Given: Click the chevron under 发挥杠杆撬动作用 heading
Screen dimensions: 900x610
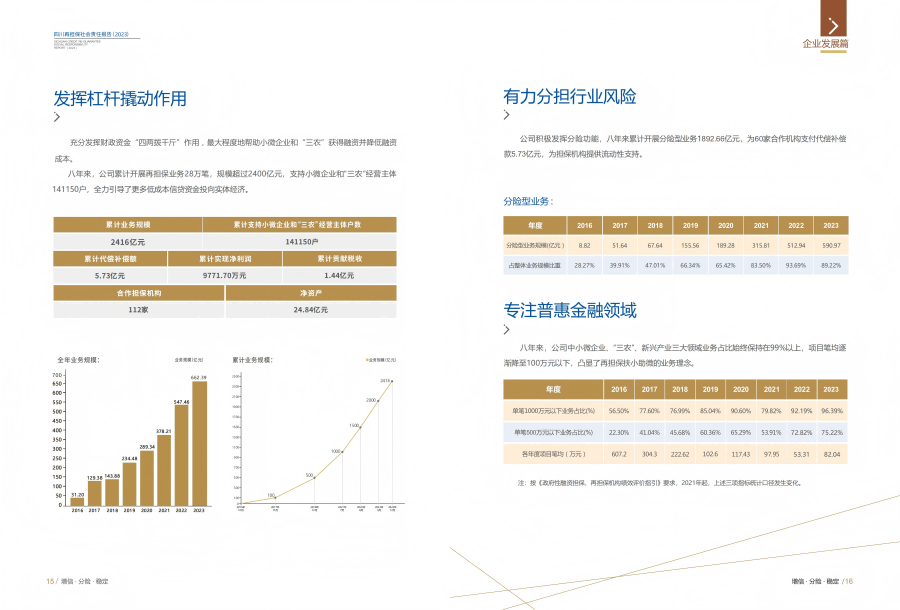Looking at the screenshot, I should pyautogui.click(x=57, y=117).
